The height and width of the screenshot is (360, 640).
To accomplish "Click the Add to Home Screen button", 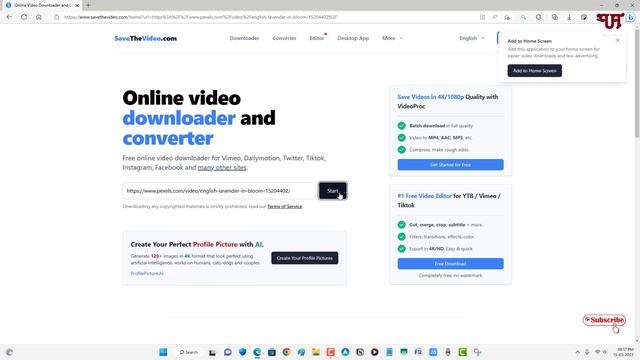I will point(534,71).
